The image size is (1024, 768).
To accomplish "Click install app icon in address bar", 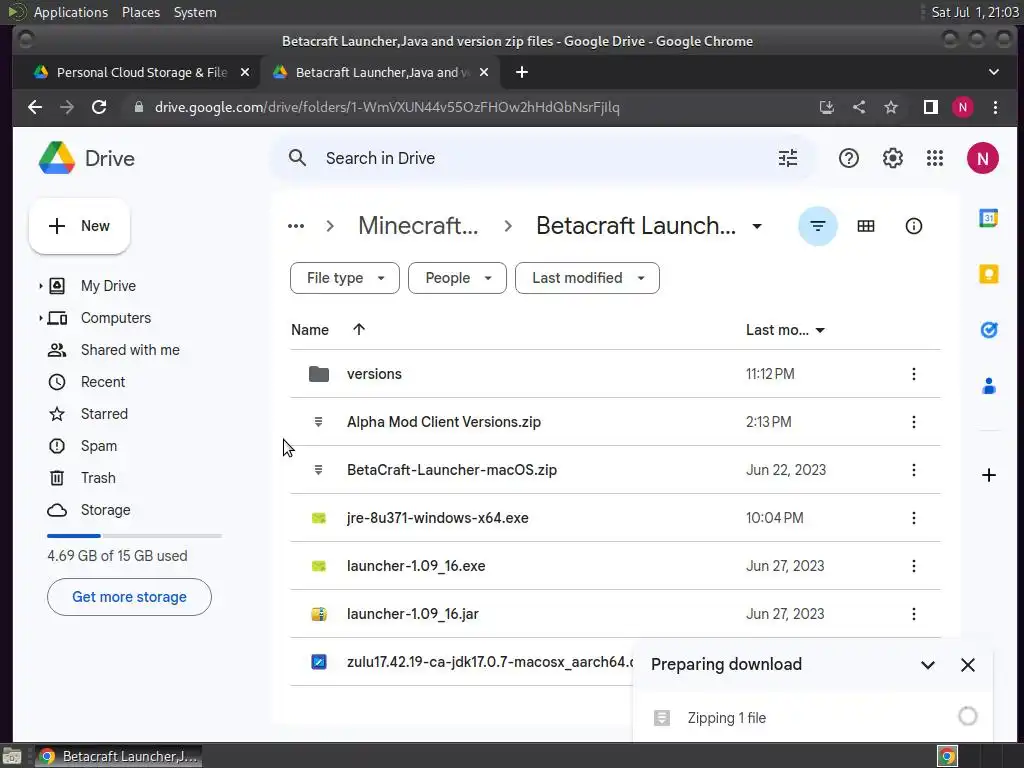I will [x=827, y=107].
